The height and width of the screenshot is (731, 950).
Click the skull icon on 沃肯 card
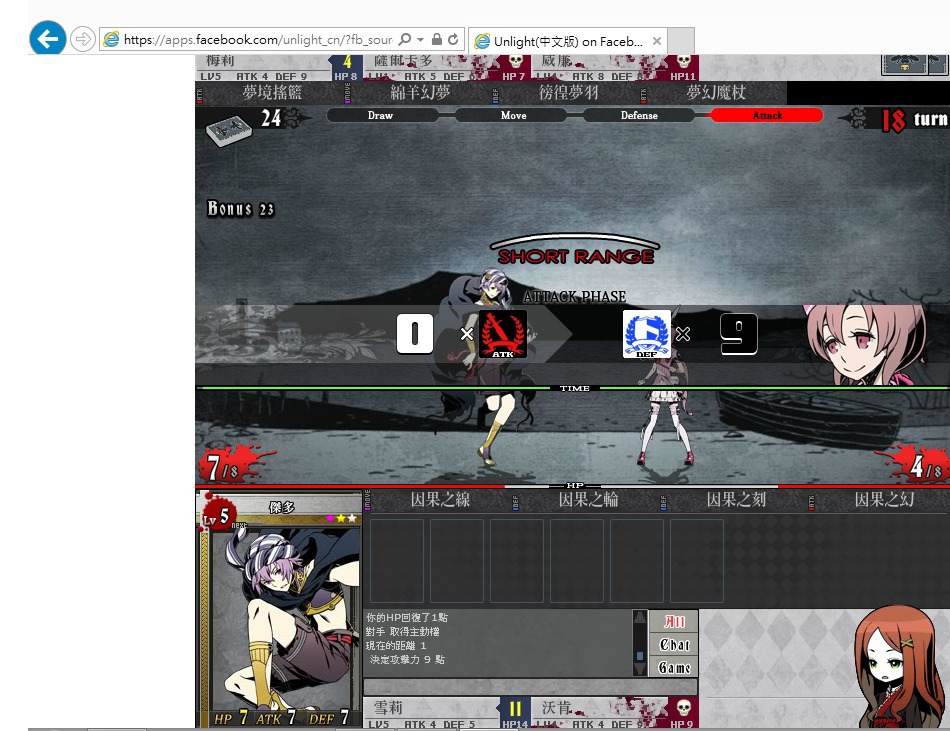coord(683,707)
